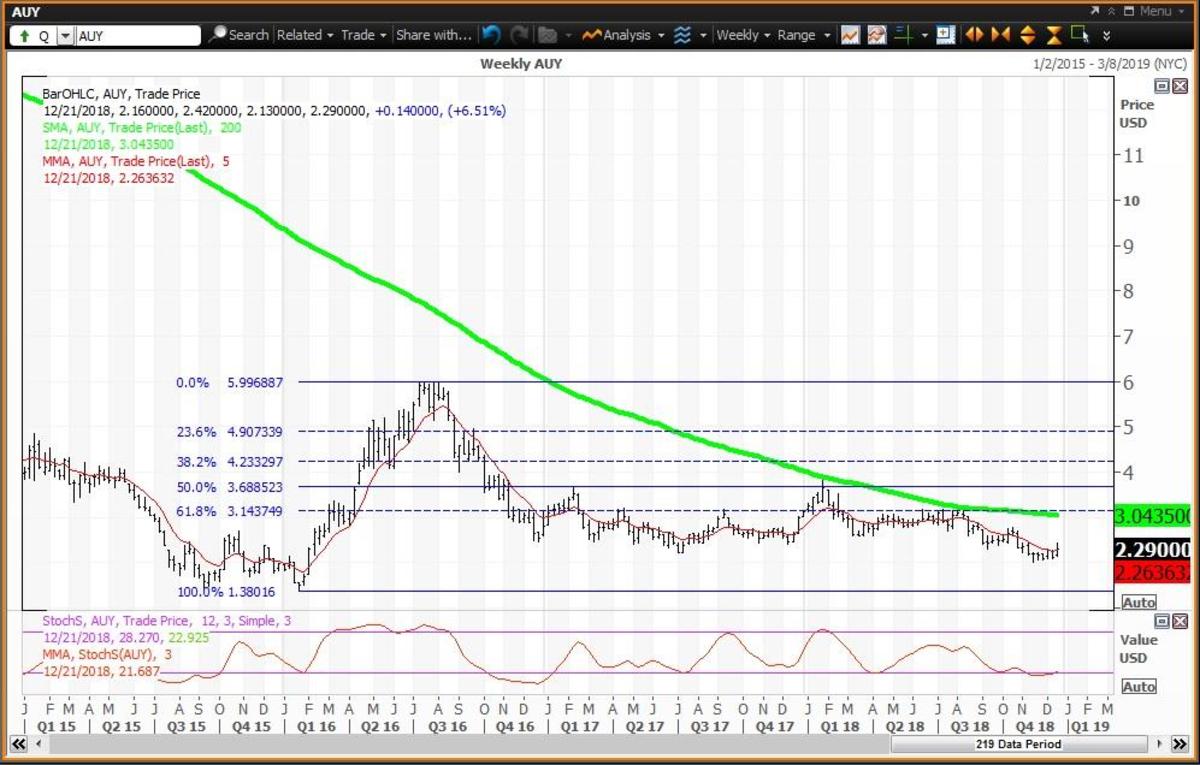Click the horizontal compress arrows icon

[1001, 35]
